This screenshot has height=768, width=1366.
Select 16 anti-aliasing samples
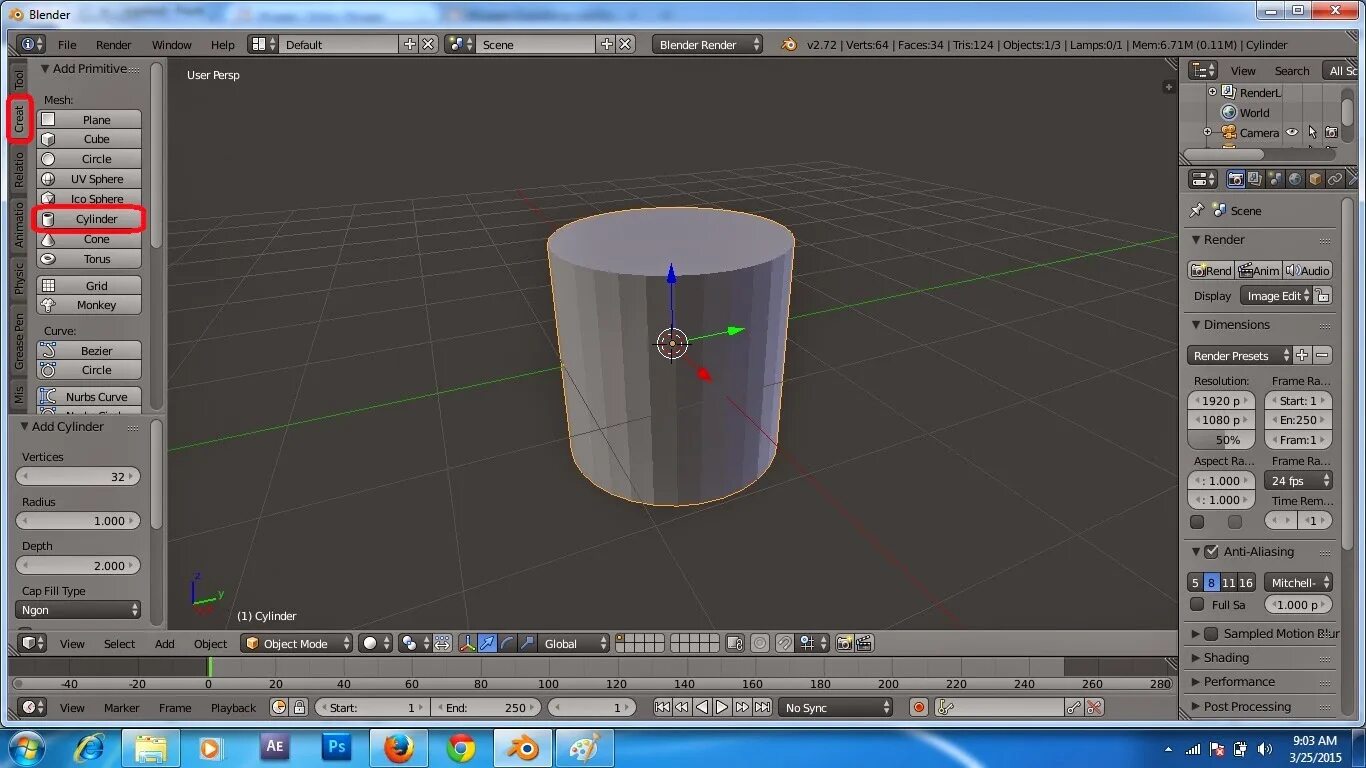pyautogui.click(x=1246, y=582)
